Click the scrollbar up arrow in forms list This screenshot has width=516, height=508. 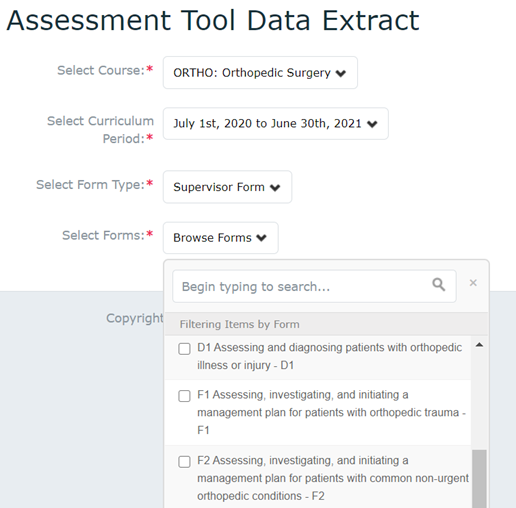(x=479, y=345)
